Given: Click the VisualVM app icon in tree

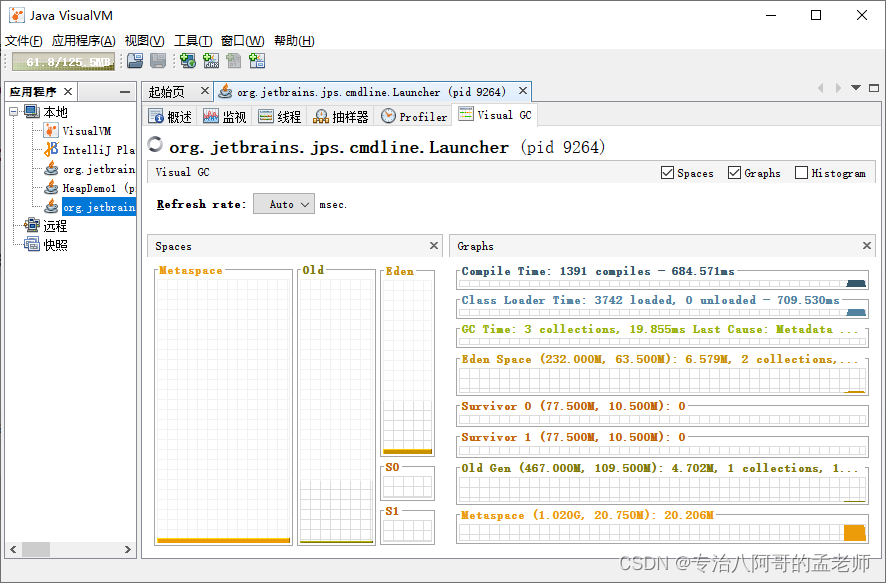Looking at the screenshot, I should [x=51, y=131].
